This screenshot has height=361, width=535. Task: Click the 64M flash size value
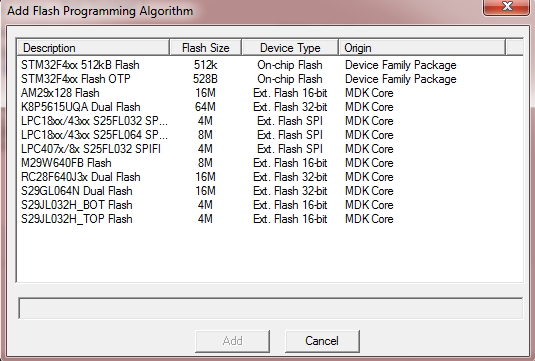205,107
